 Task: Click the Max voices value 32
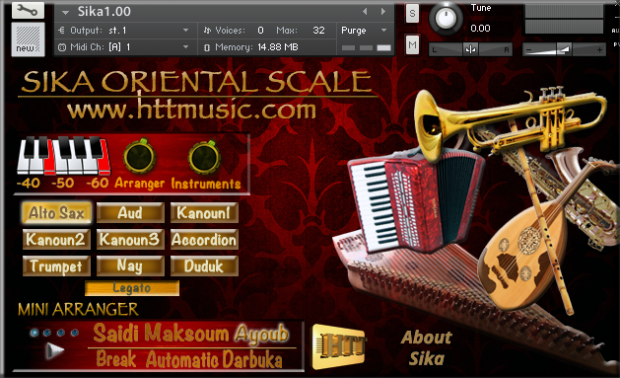(318, 30)
